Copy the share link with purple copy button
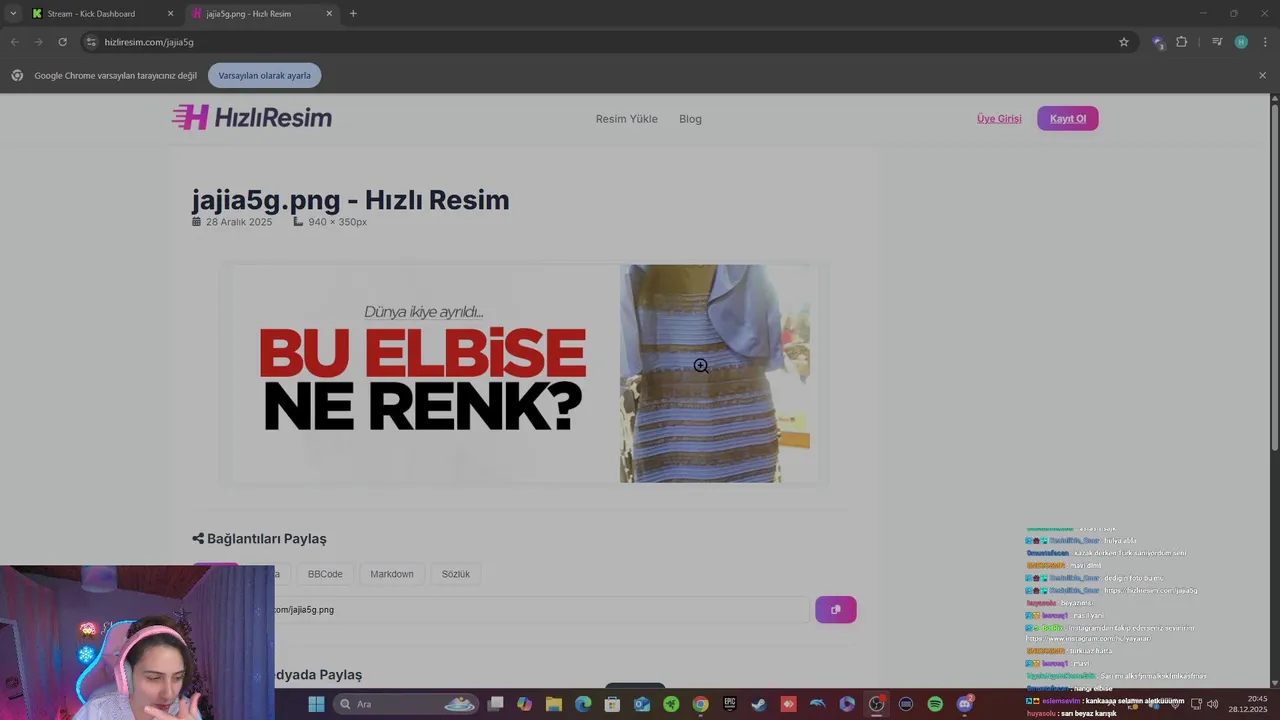The image size is (1280, 720). tap(835, 610)
